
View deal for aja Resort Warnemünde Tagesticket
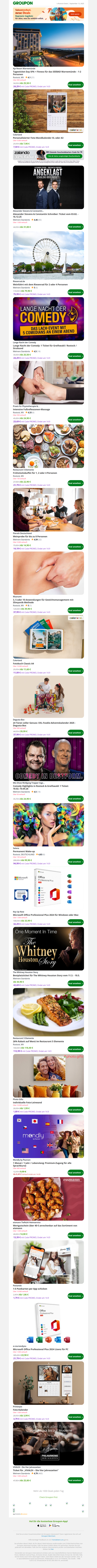(x=75, y=85)
